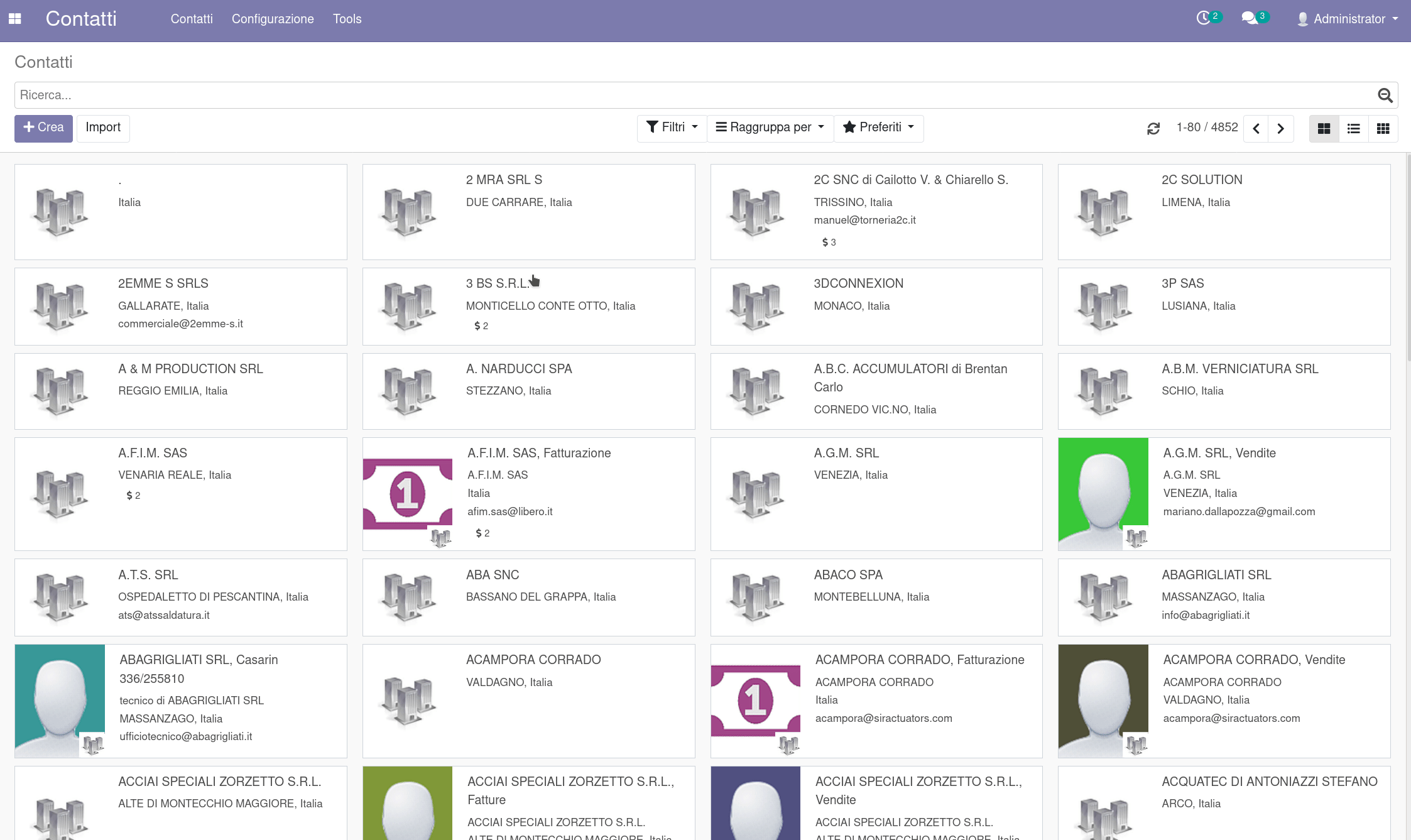Click the Ricerca search field
Viewport: 1411px width, 840px height.
pyautogui.click(x=691, y=95)
